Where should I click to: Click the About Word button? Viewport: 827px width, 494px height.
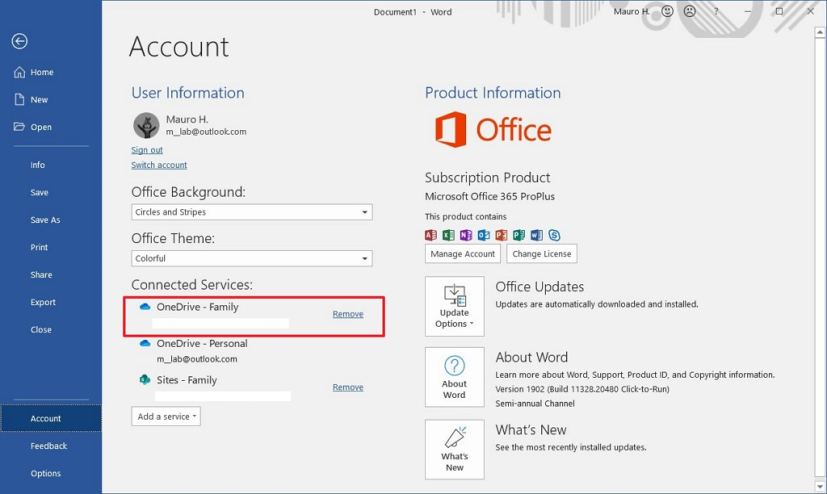pyautogui.click(x=455, y=377)
